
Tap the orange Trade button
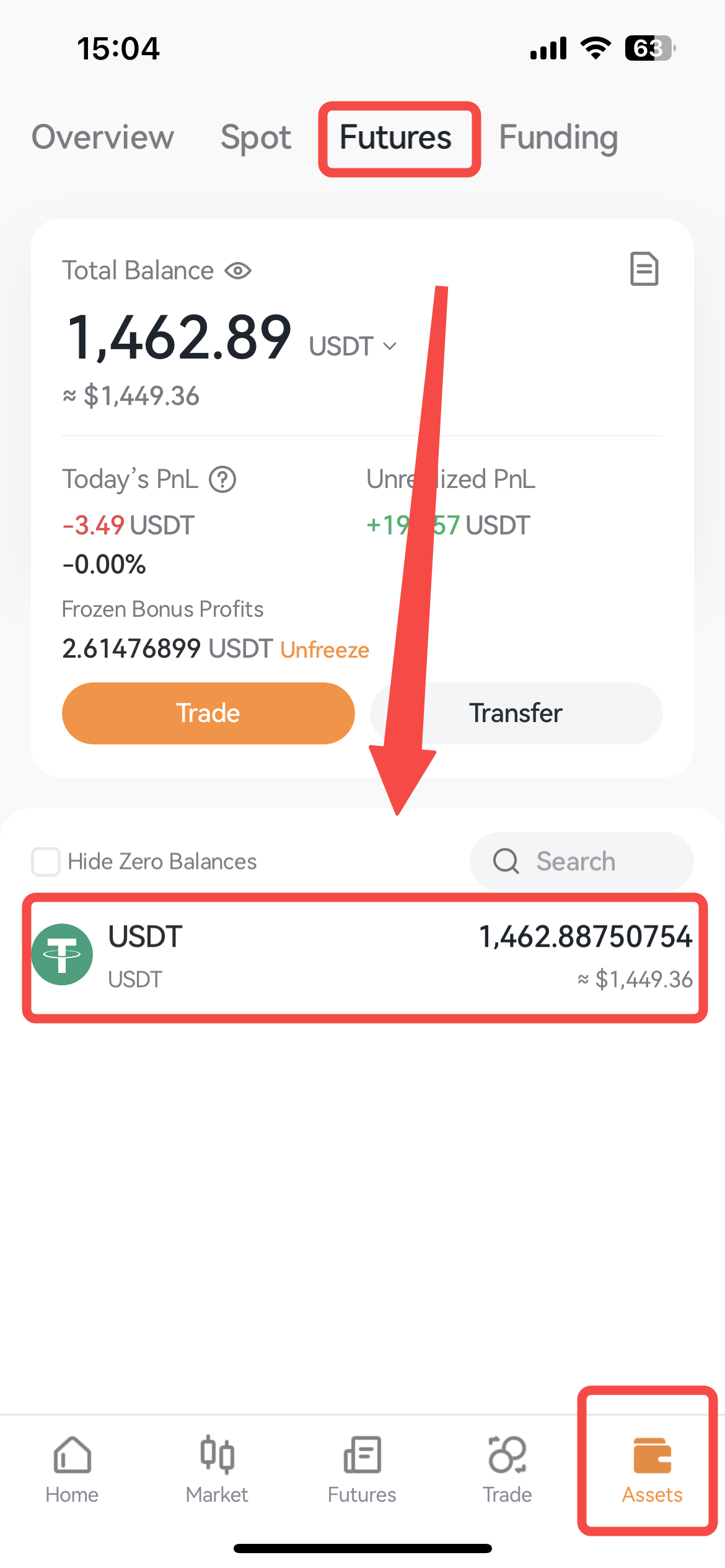pos(208,713)
